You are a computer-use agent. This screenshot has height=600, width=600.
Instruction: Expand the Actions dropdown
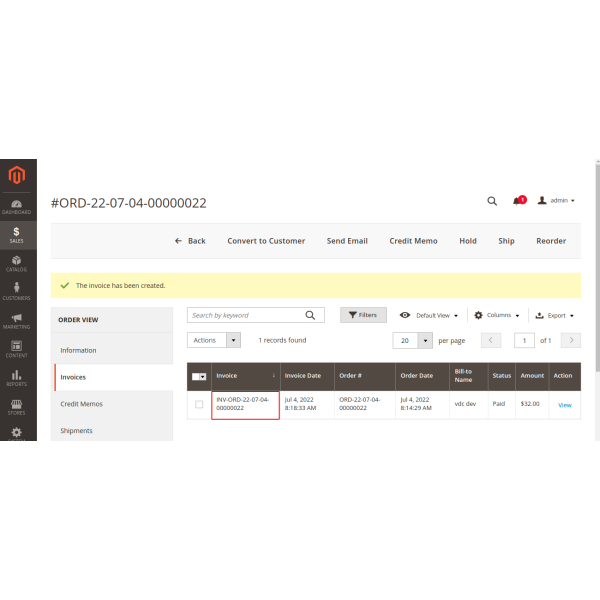[214, 340]
